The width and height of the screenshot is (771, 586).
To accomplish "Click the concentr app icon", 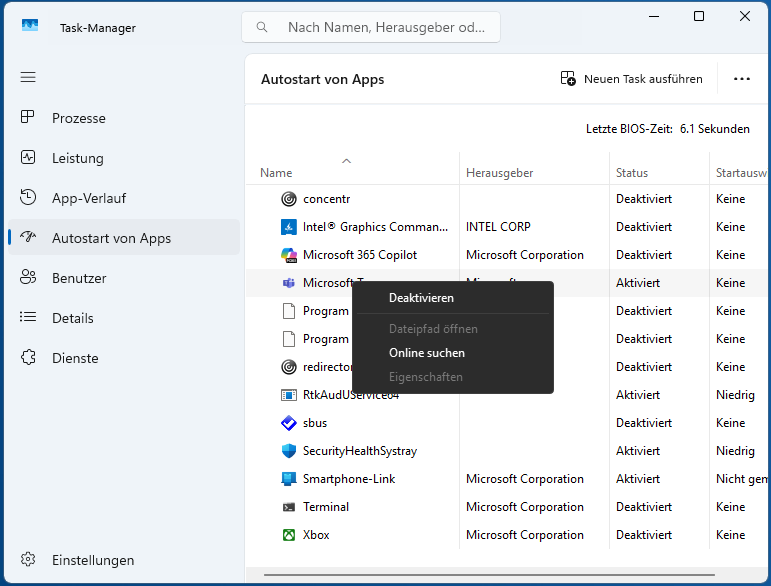I will coord(289,199).
